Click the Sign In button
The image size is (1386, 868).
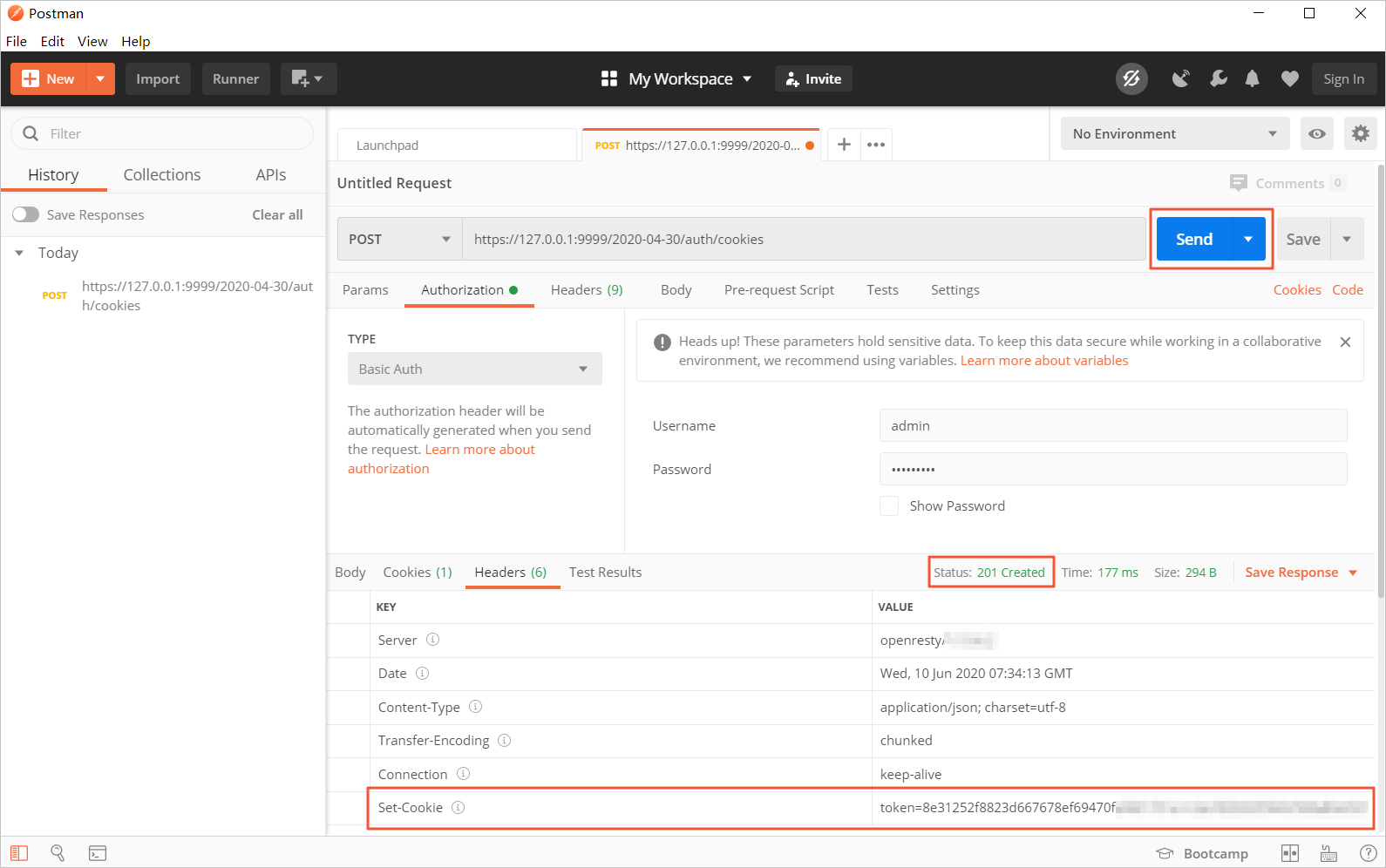[1343, 78]
